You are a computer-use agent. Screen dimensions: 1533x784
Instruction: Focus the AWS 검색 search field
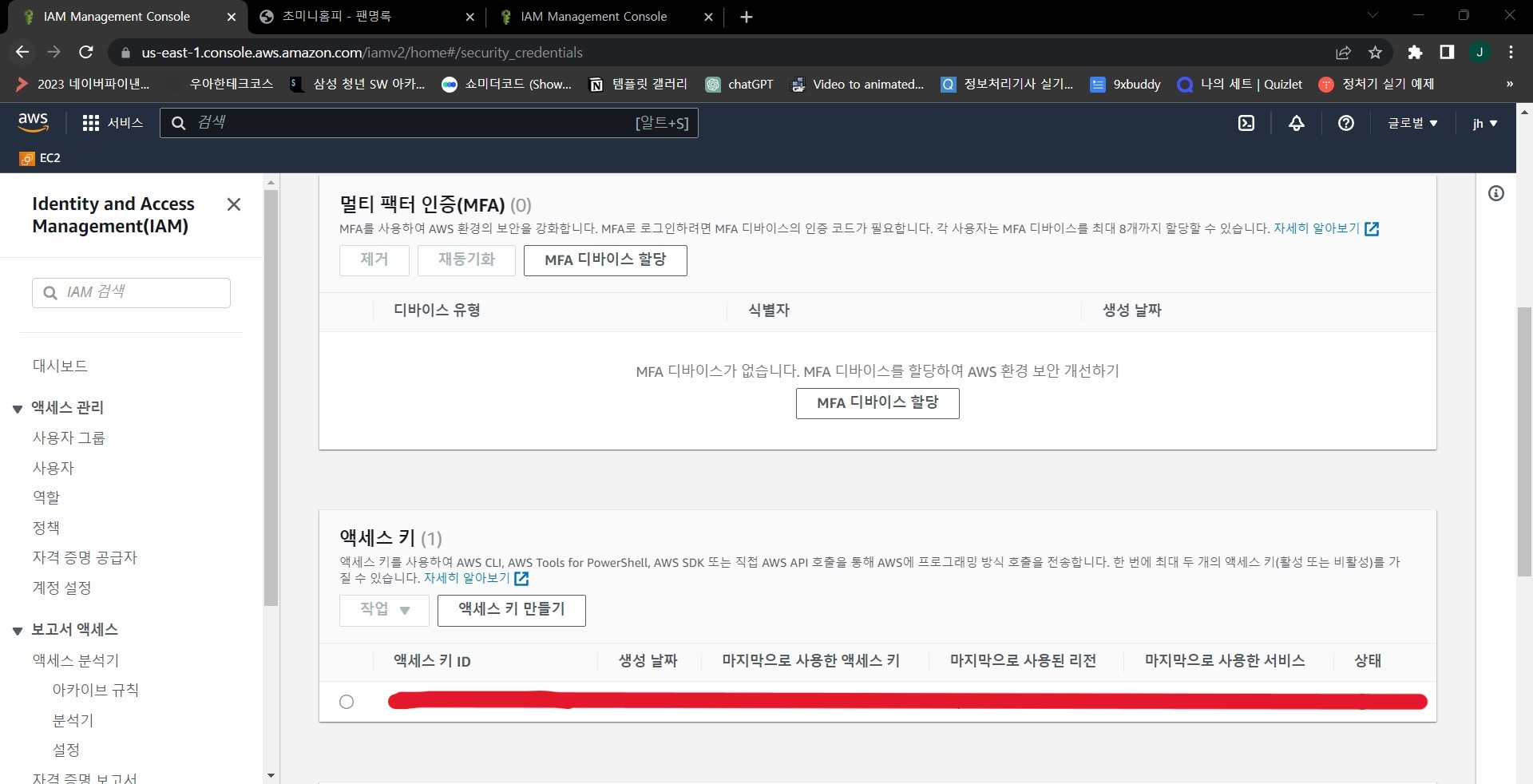[x=429, y=123]
